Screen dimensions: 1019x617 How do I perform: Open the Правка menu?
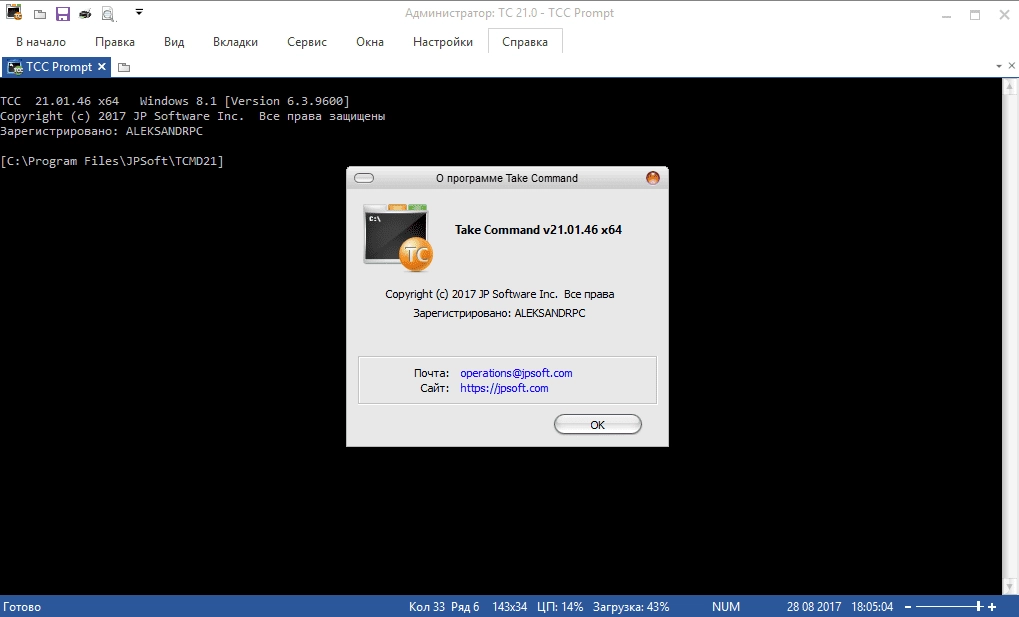[115, 42]
